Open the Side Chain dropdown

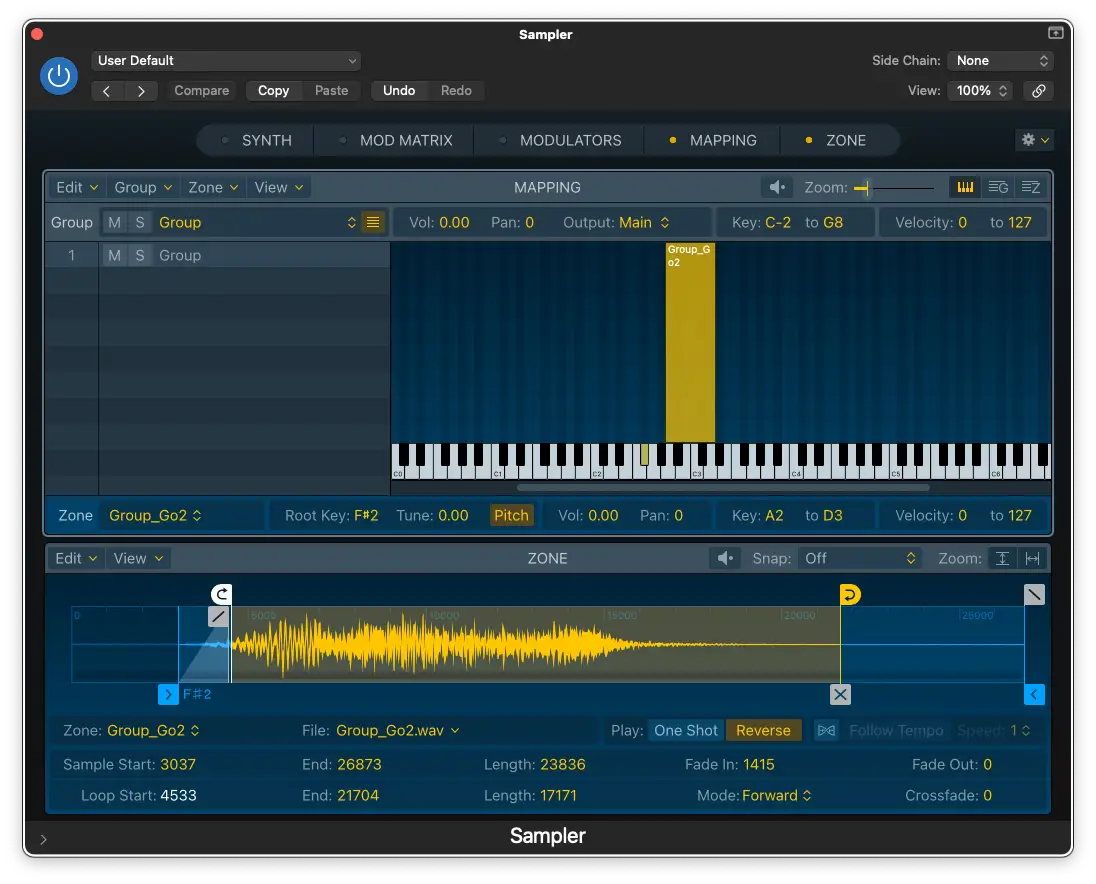[999, 61]
